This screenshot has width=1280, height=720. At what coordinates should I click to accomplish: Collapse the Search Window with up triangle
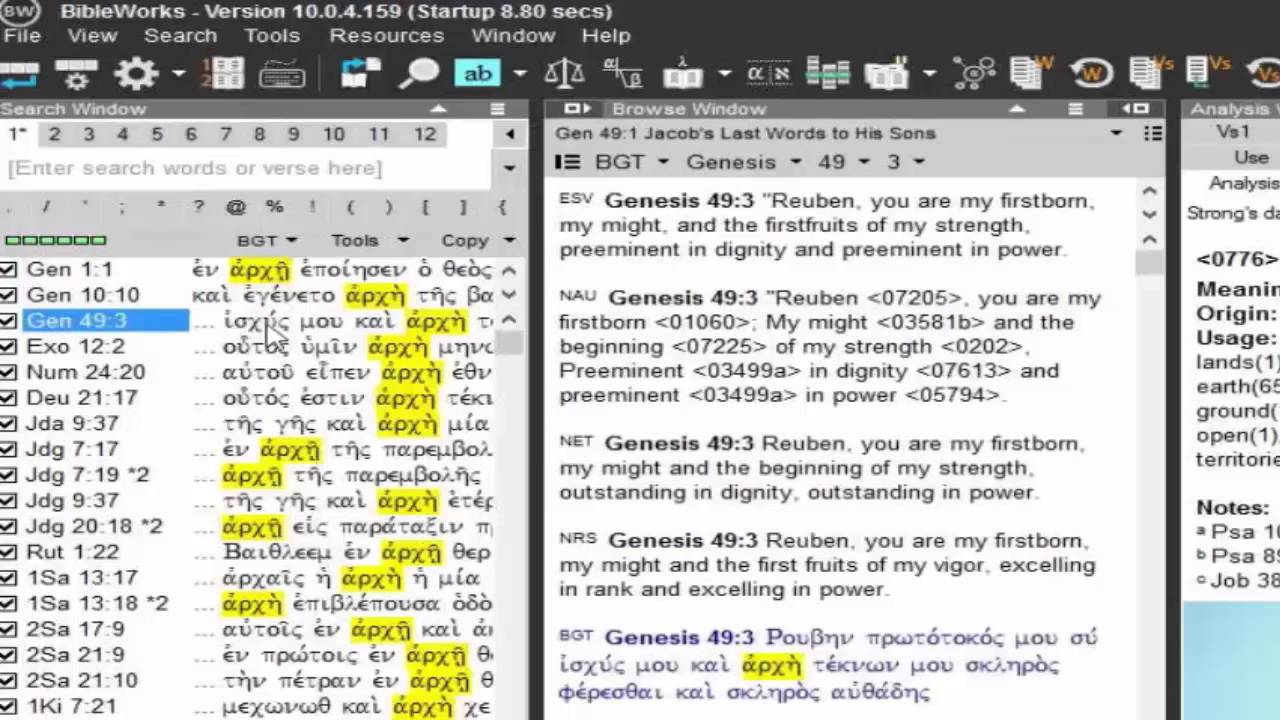coord(438,109)
